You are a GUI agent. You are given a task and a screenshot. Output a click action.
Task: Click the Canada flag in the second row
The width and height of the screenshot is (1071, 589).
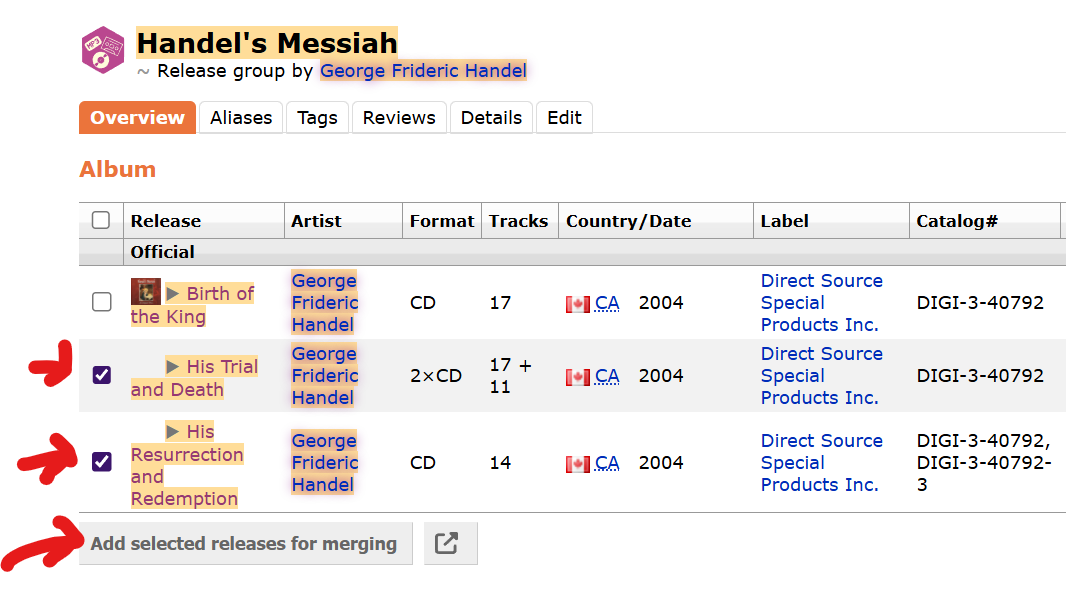coord(578,377)
